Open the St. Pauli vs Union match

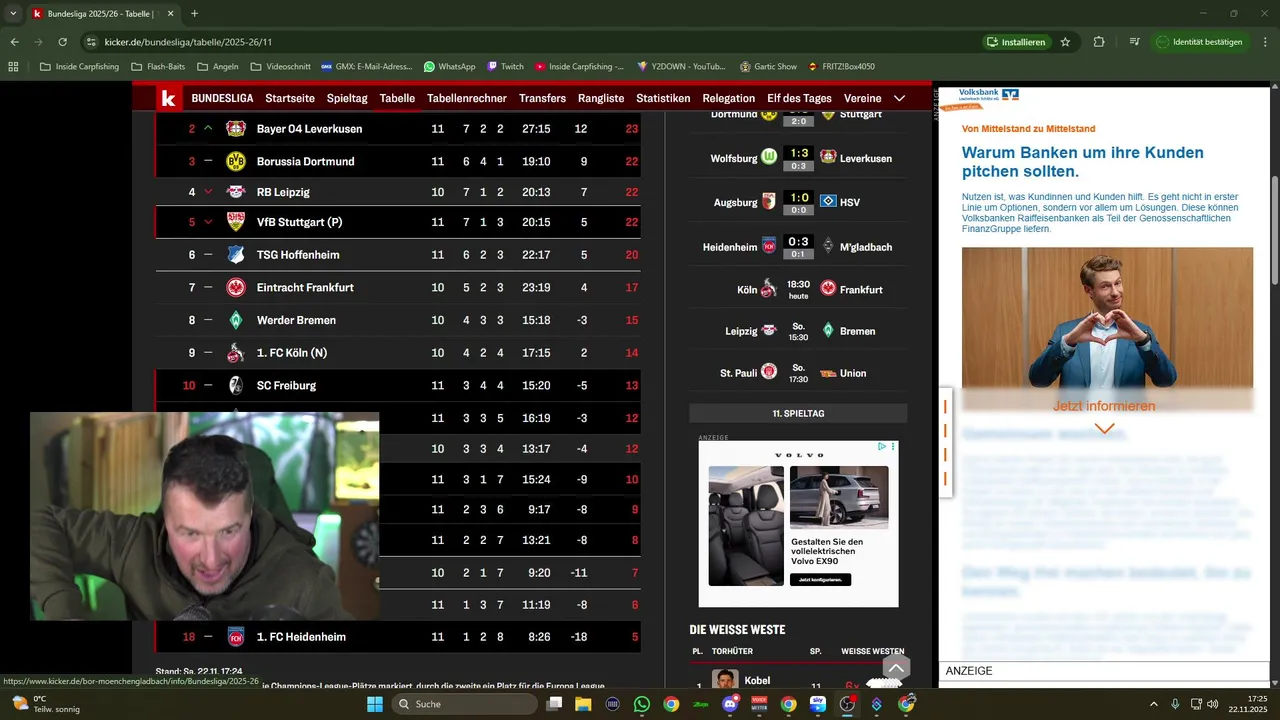coord(798,373)
